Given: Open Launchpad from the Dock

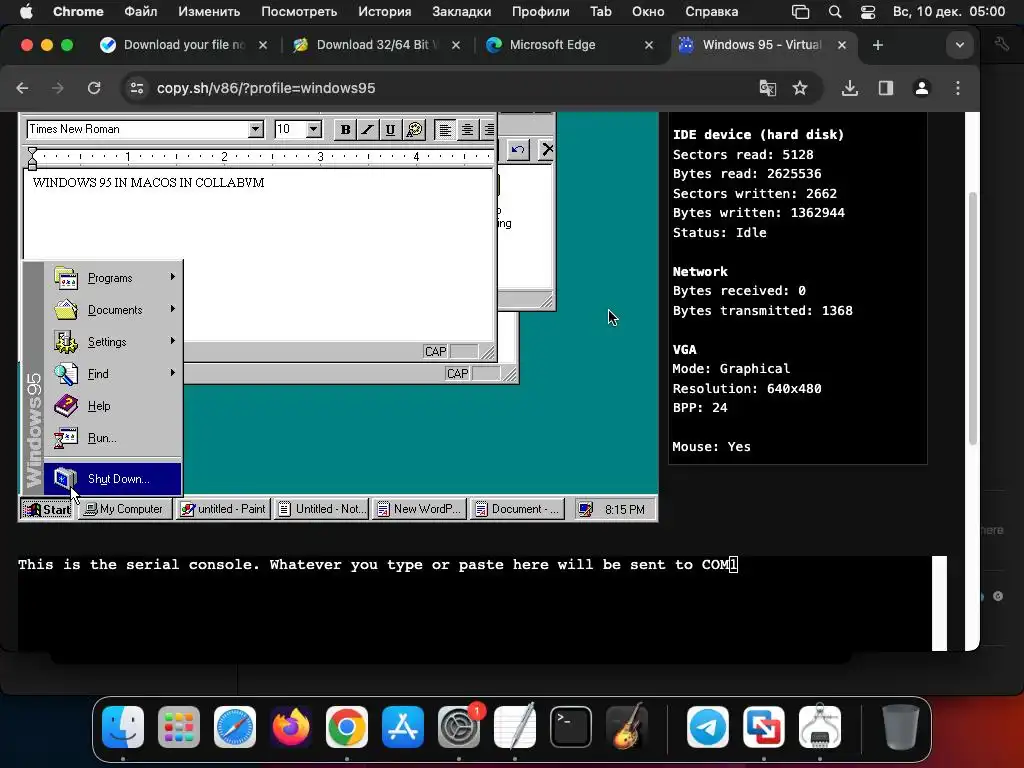Looking at the screenshot, I should [x=179, y=727].
